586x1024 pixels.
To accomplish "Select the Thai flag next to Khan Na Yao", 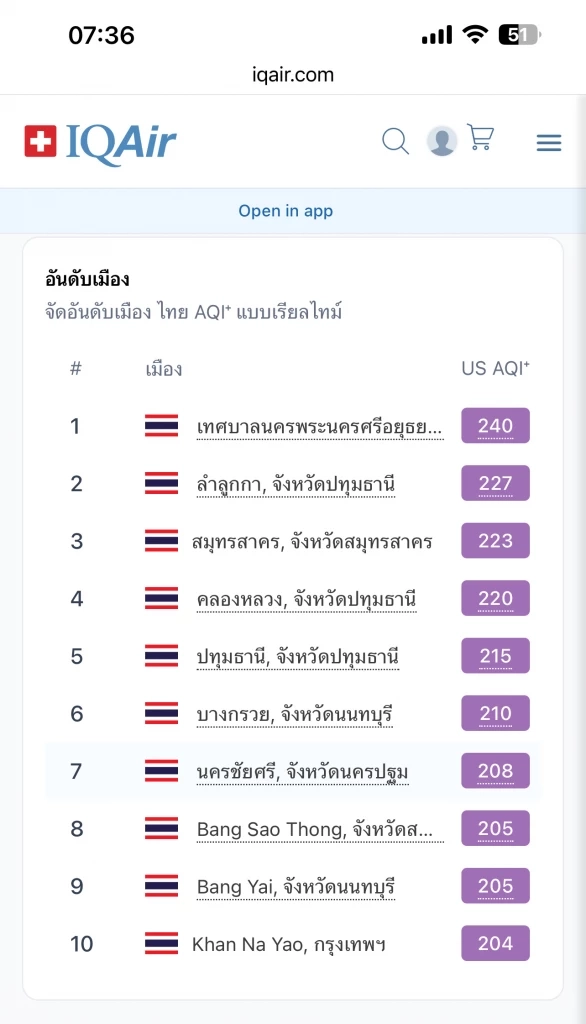I will point(161,942).
